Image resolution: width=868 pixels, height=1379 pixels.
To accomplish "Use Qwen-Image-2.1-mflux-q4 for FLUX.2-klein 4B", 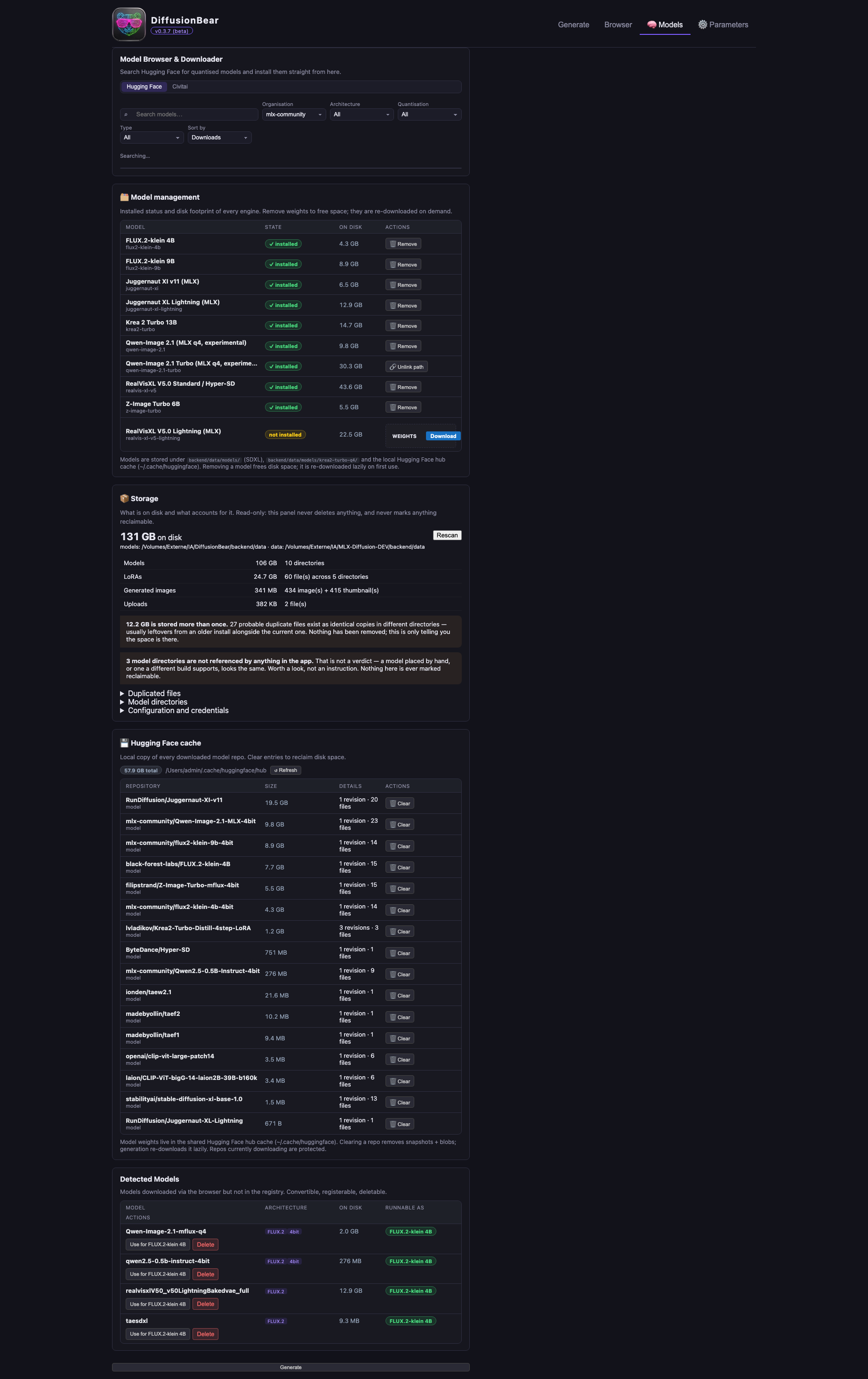I will click(158, 1244).
